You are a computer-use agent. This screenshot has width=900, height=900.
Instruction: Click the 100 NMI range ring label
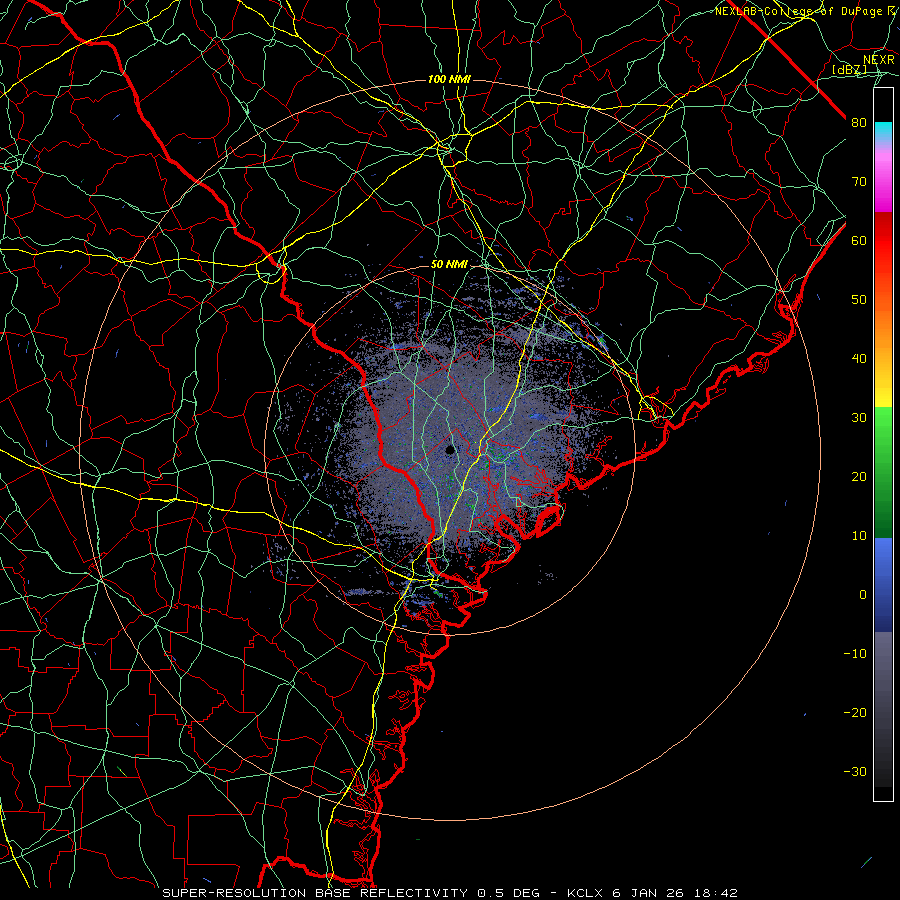[x=449, y=79]
